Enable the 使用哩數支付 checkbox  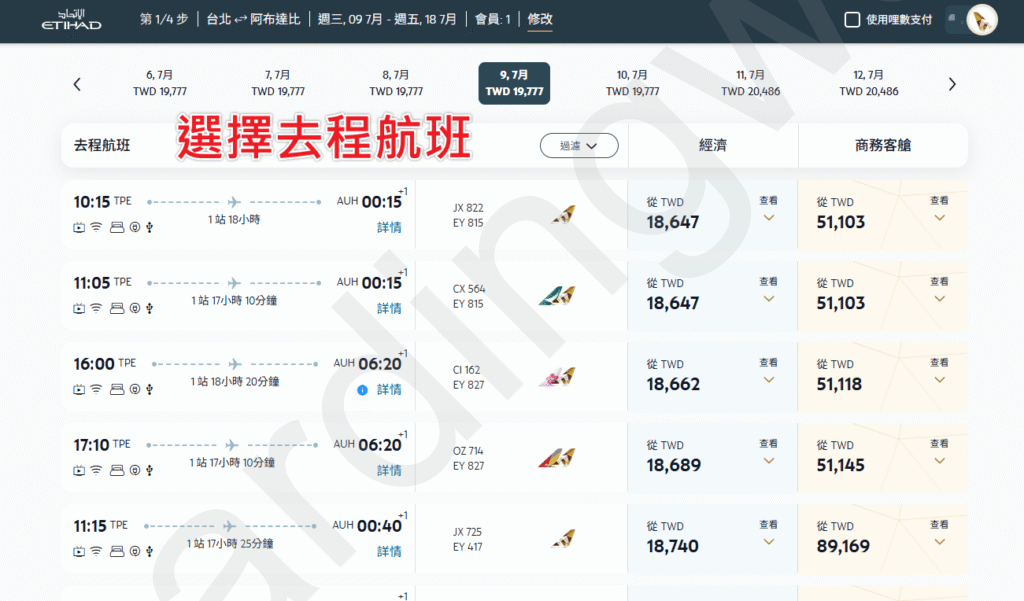coord(852,20)
